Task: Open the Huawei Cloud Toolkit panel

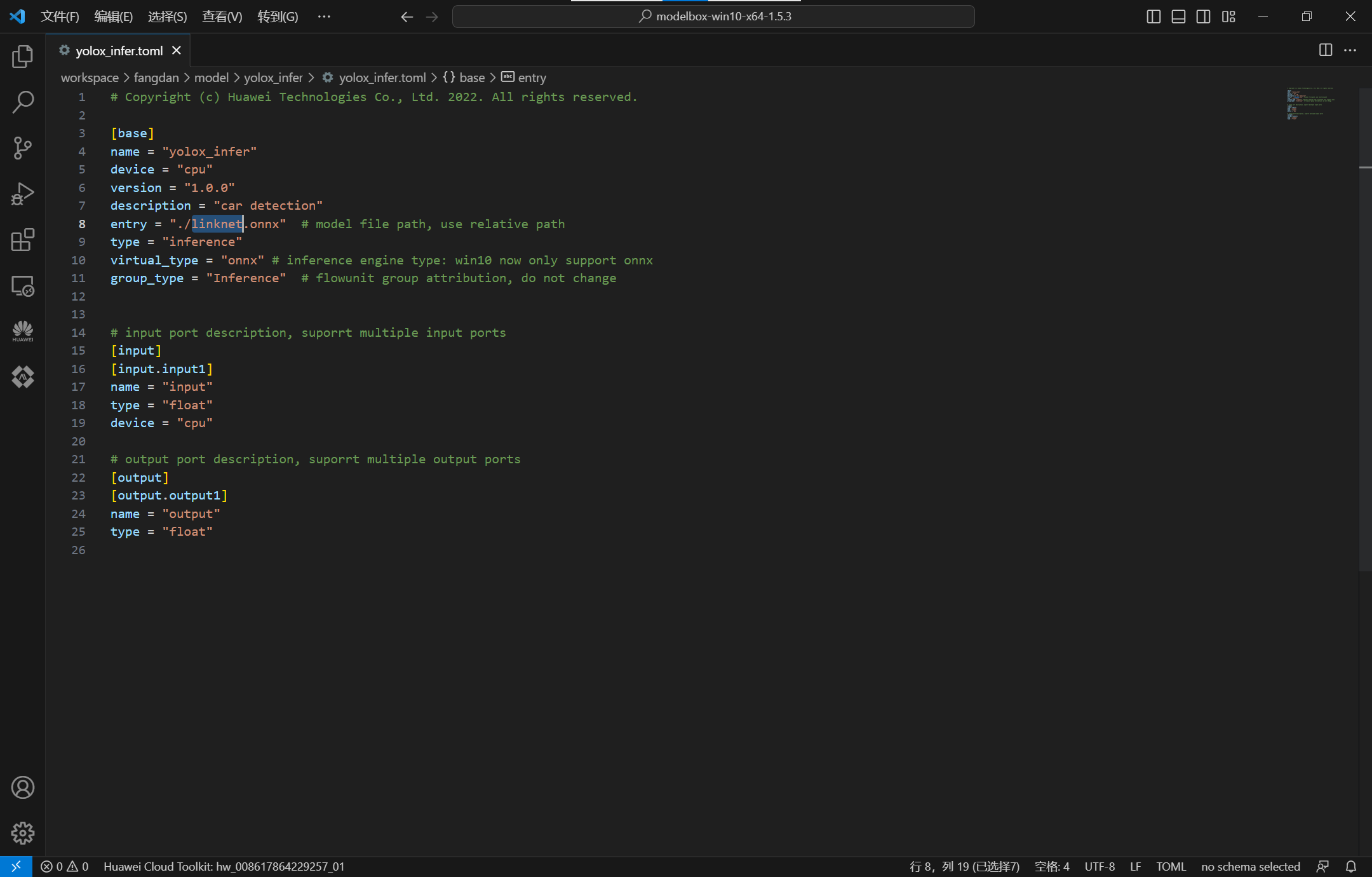Action: tap(22, 331)
